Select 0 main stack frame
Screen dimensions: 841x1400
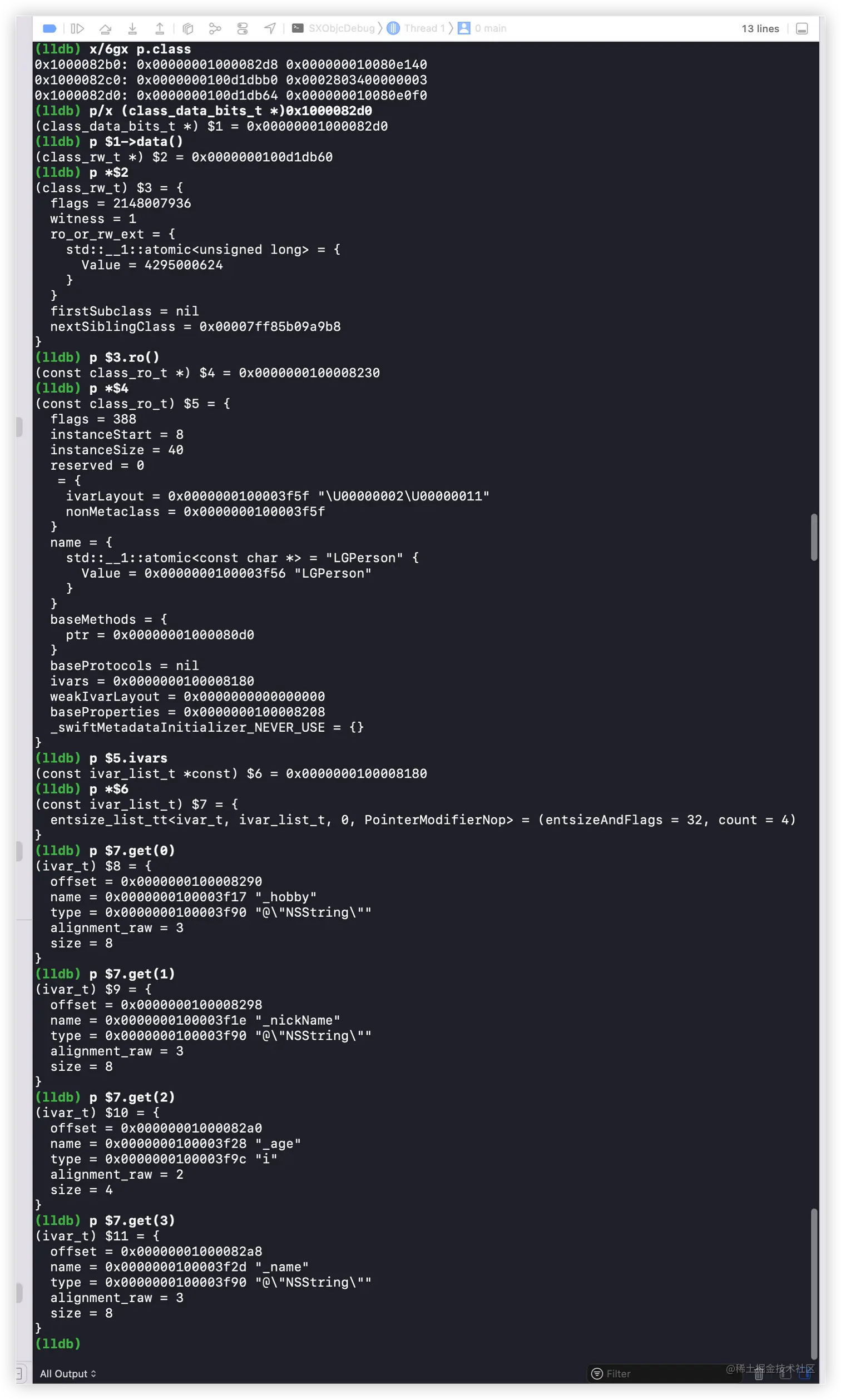click(482, 28)
